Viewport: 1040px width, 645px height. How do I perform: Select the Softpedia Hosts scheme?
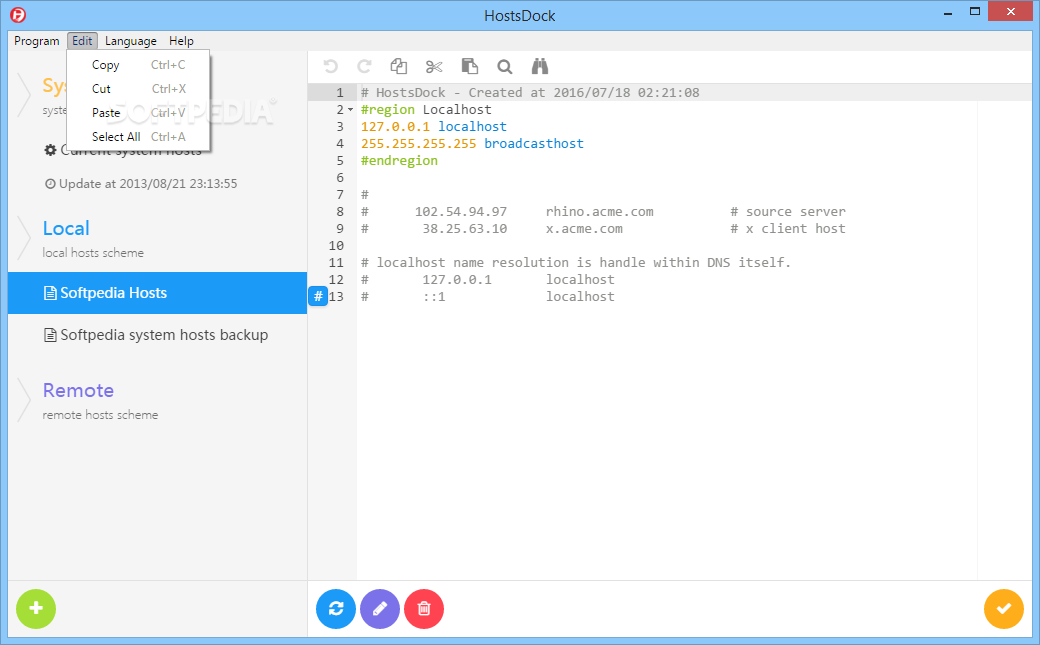157,293
